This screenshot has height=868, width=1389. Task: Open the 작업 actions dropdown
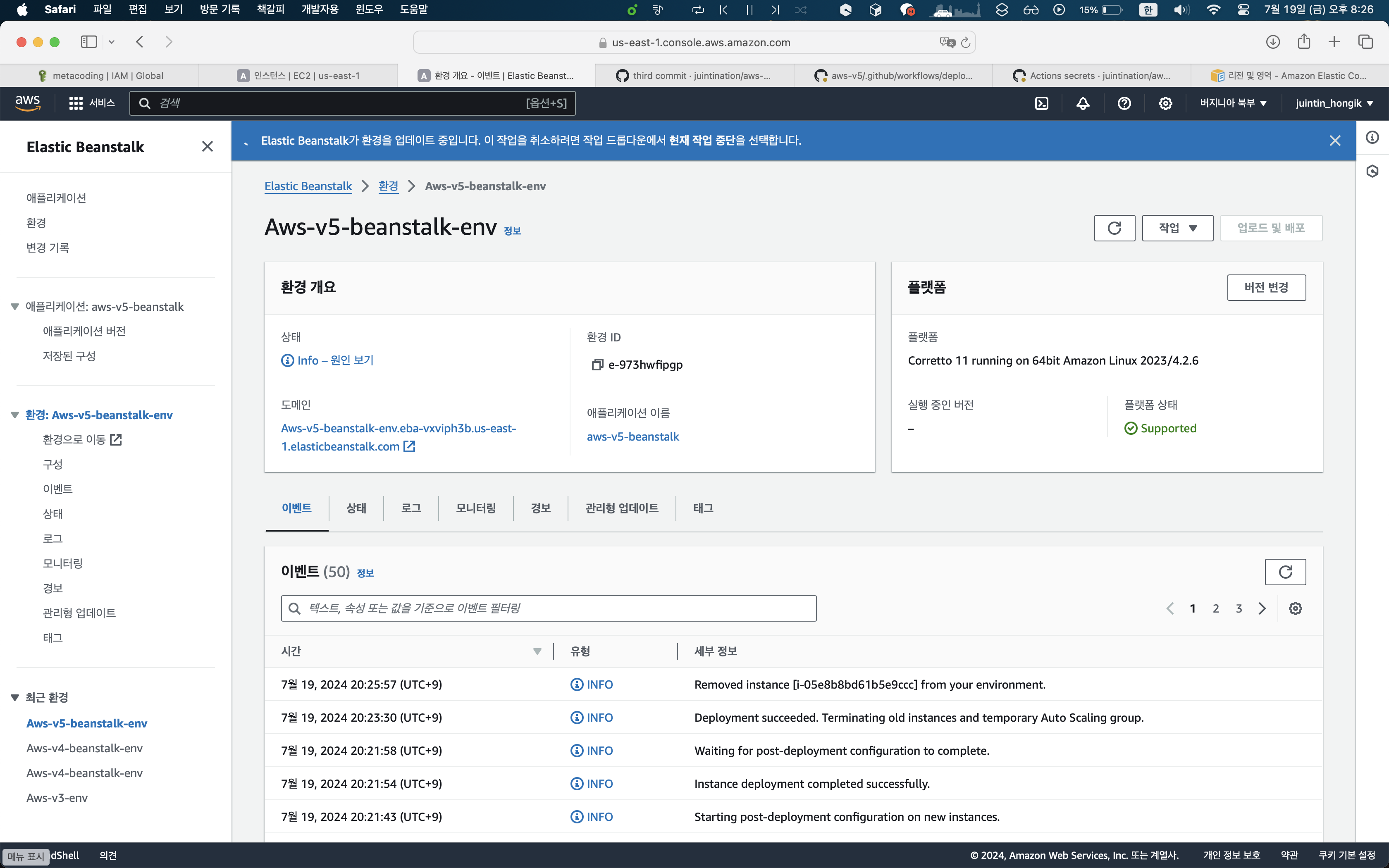click(x=1177, y=228)
